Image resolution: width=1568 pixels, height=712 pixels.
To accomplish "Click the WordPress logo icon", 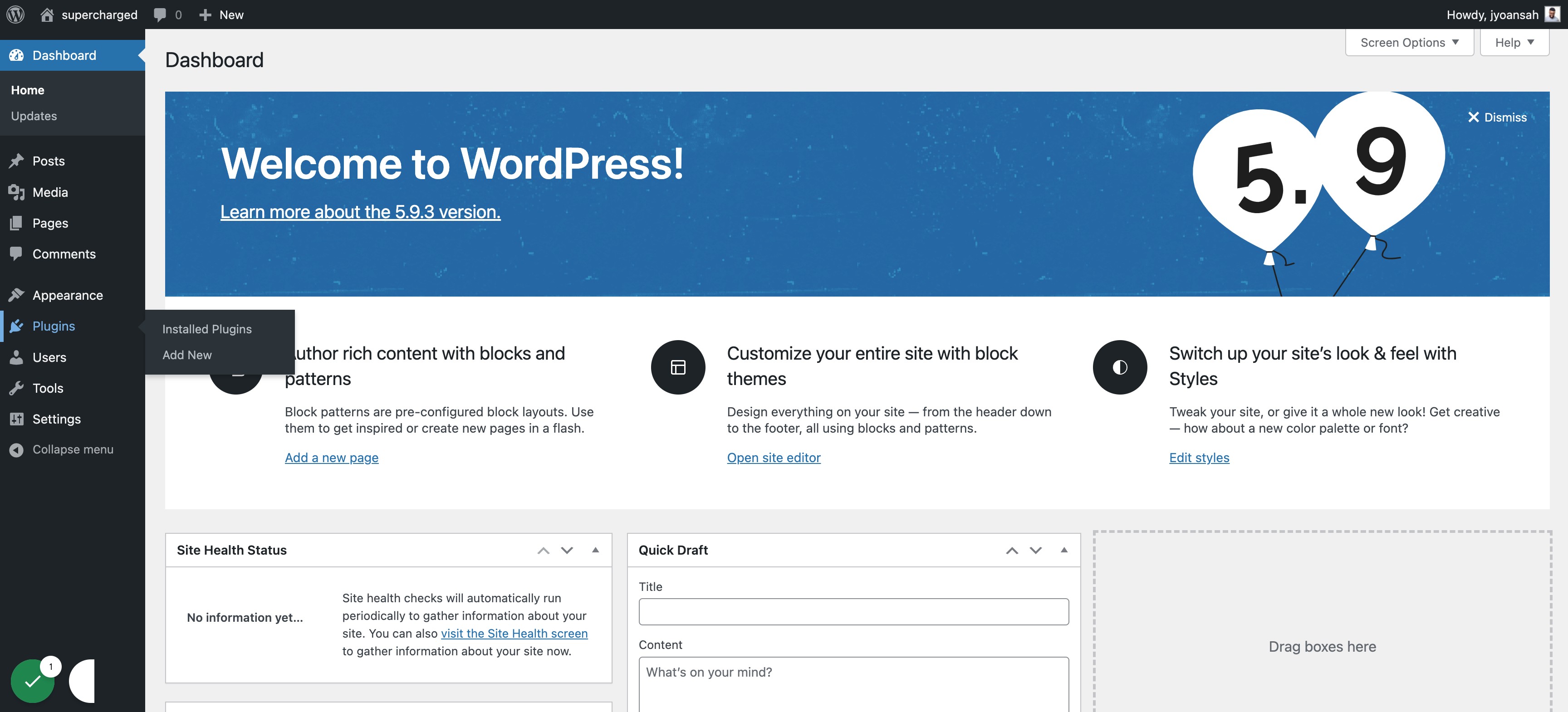I will tap(15, 15).
